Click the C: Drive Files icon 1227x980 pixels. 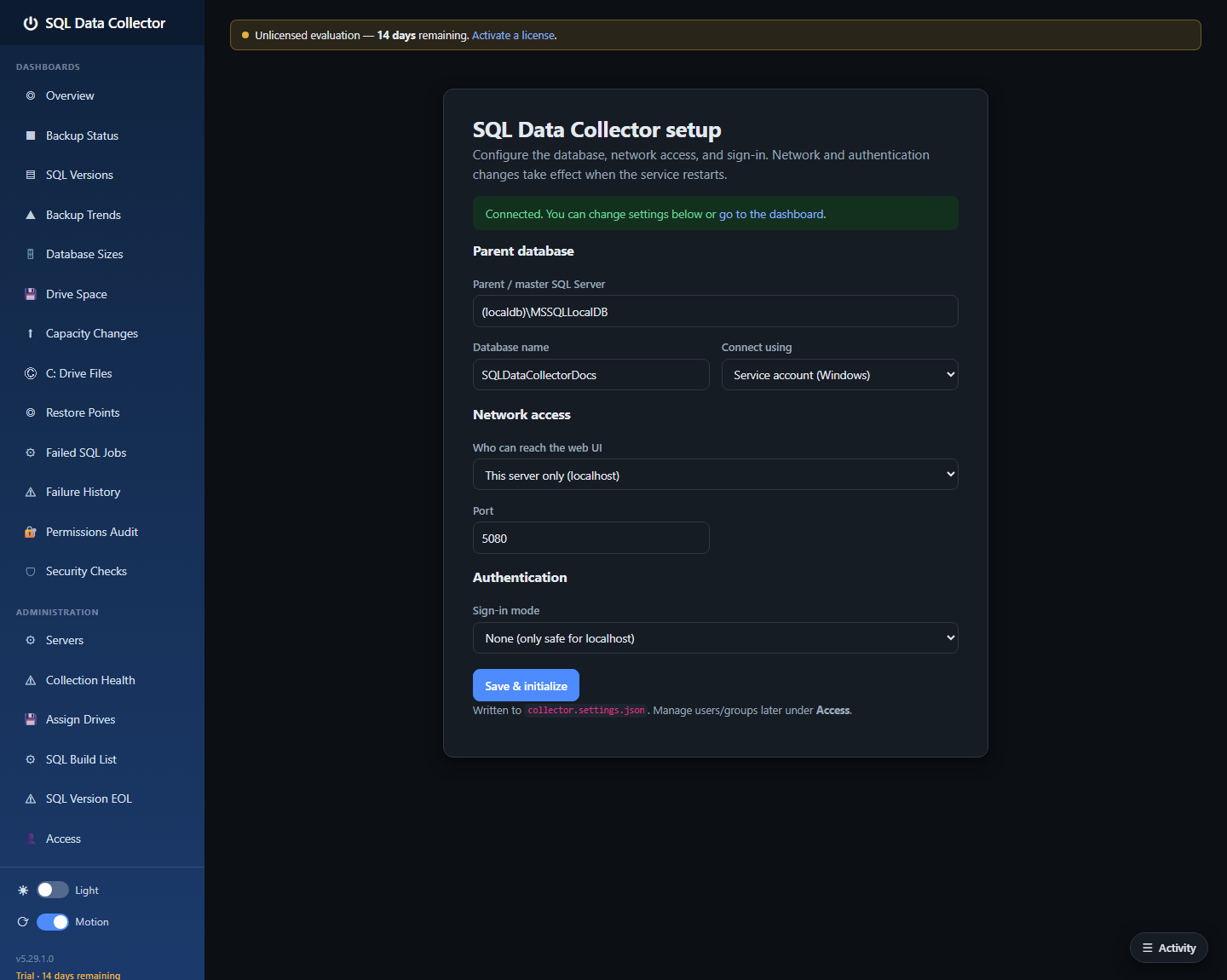31,373
